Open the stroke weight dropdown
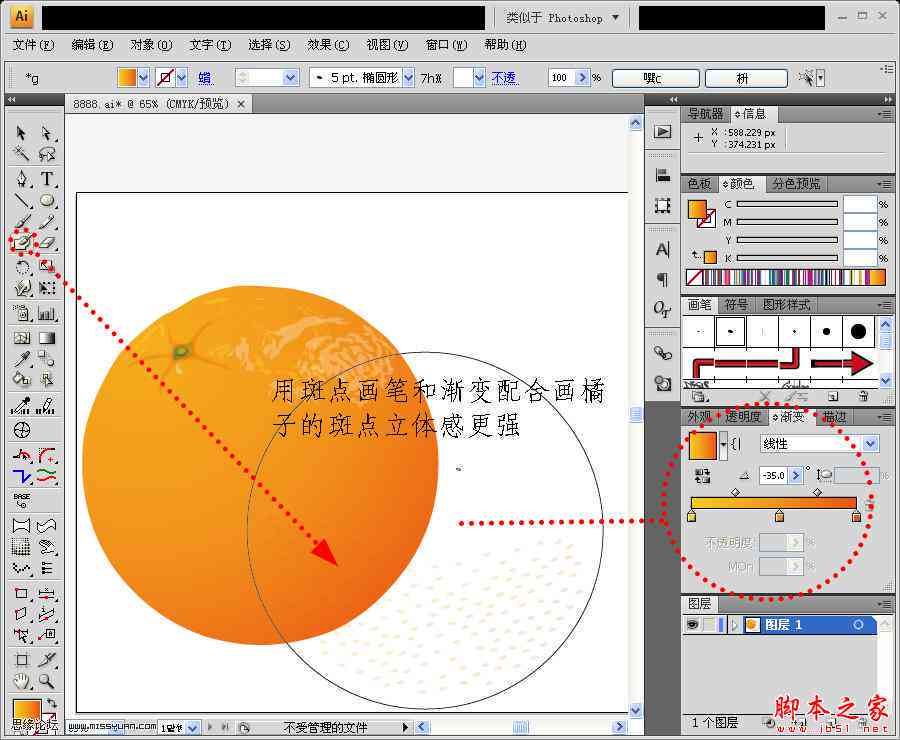The height and width of the screenshot is (740, 900). (291, 78)
